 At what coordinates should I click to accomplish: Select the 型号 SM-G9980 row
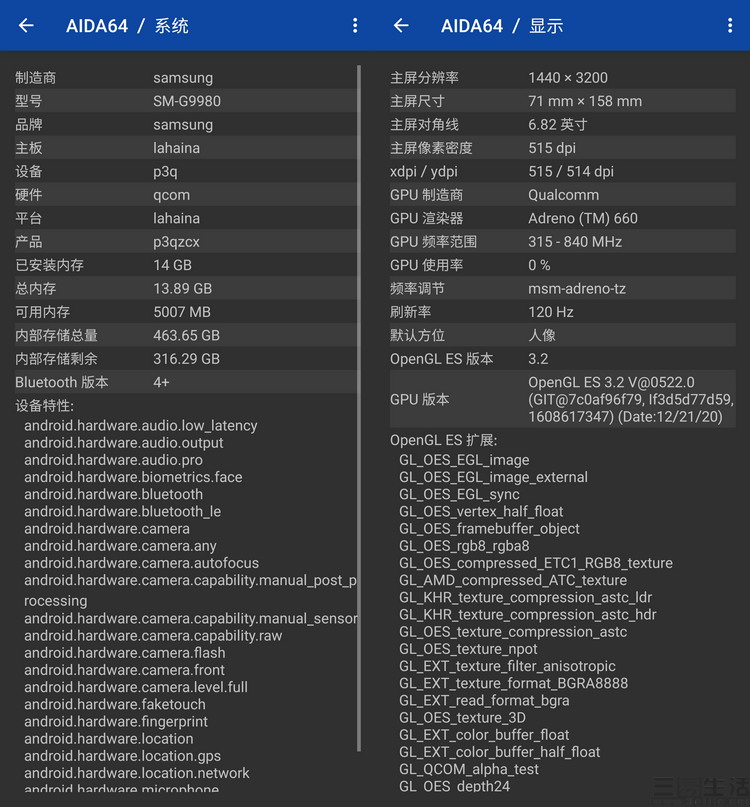click(185, 101)
